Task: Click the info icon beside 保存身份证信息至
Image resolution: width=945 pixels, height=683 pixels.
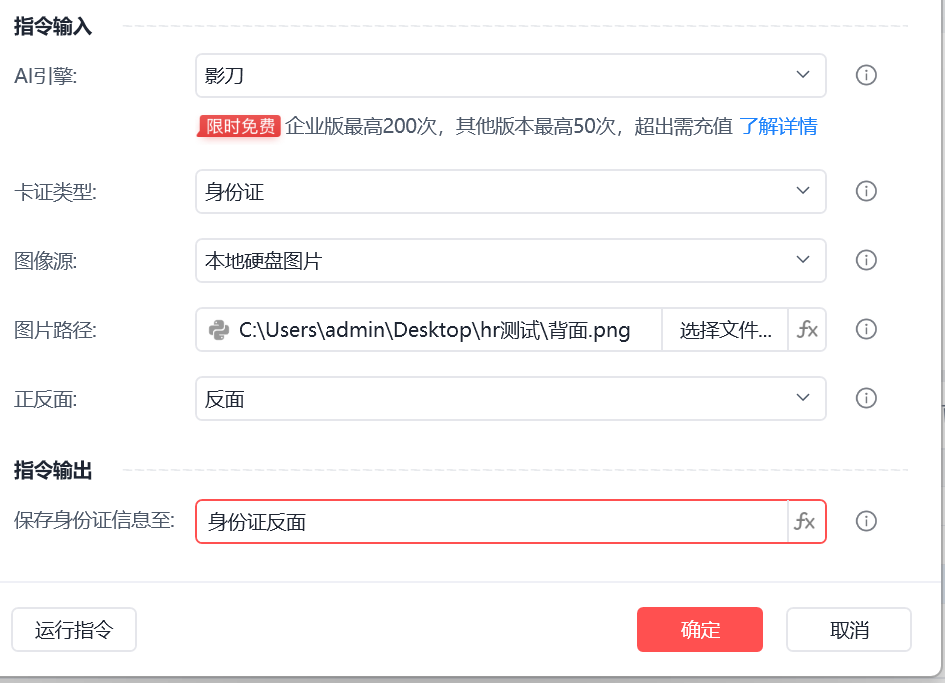Action: [x=866, y=521]
